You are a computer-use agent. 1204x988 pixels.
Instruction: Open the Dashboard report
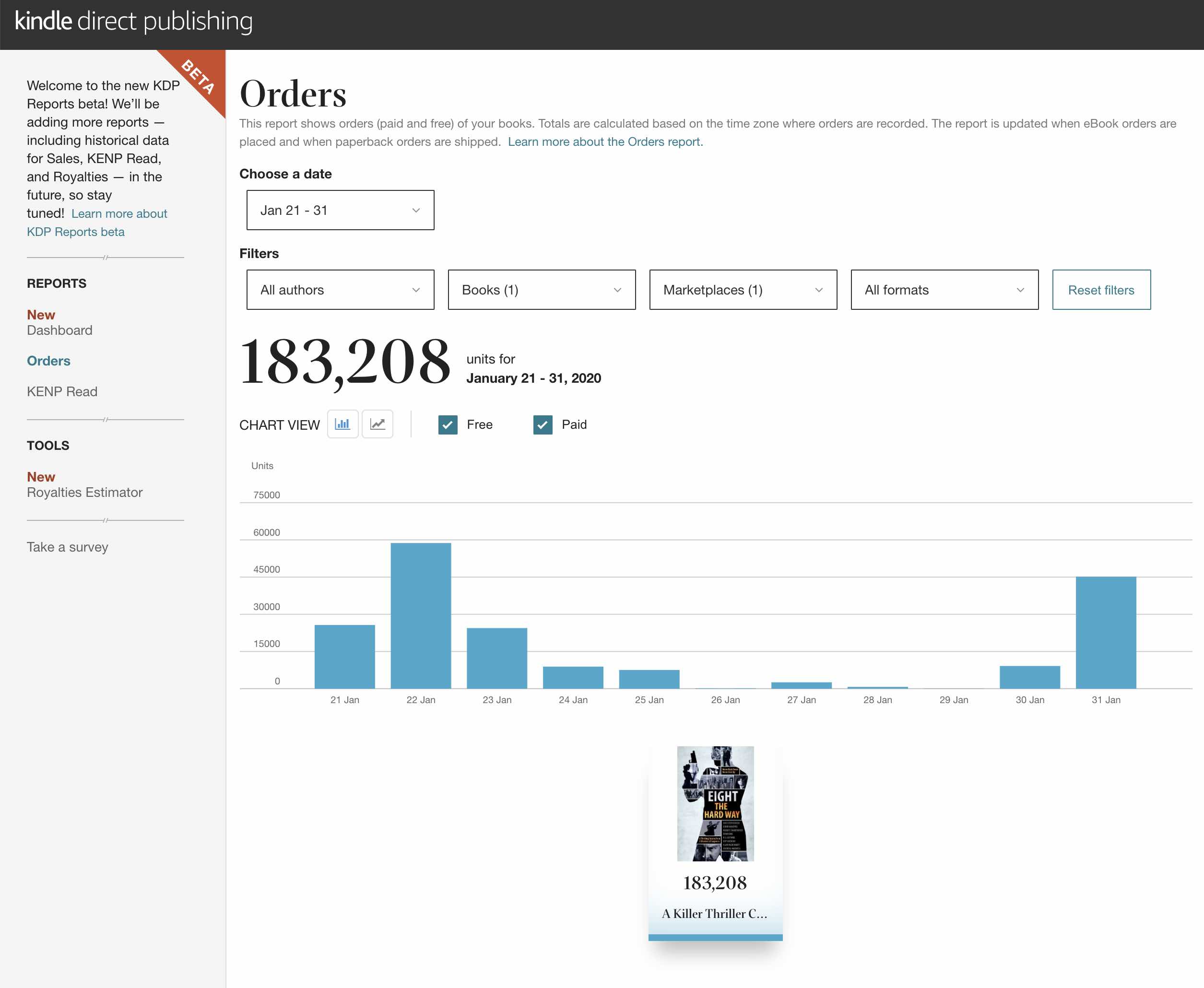[x=59, y=330]
